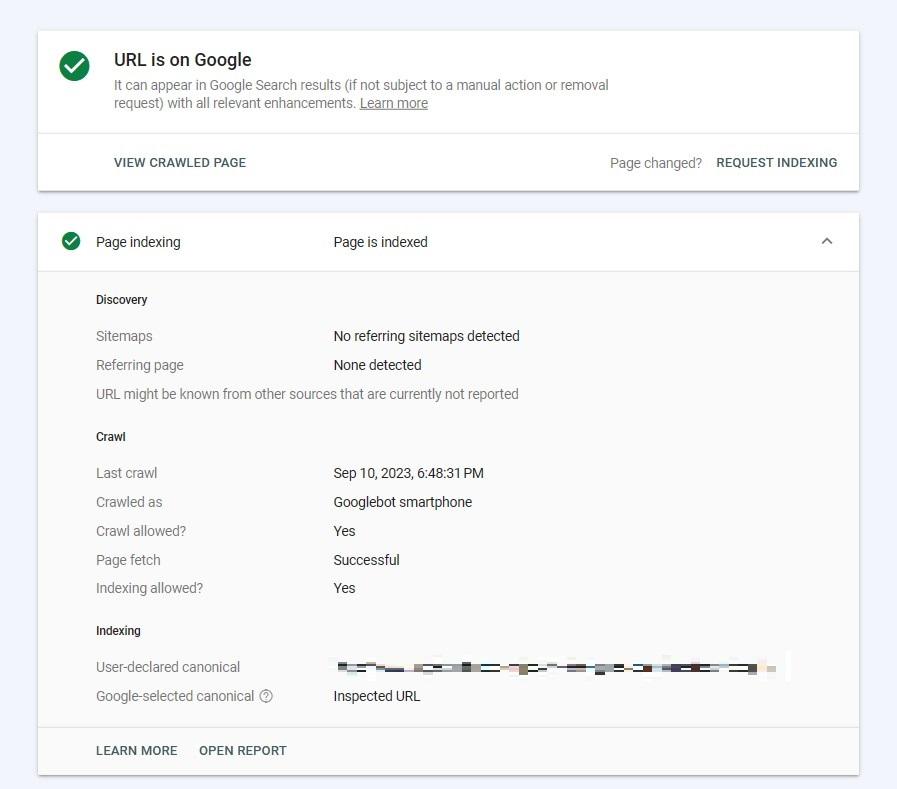Click the 'Page is indexed' status text
Image resolution: width=897 pixels, height=789 pixels.
coord(380,242)
